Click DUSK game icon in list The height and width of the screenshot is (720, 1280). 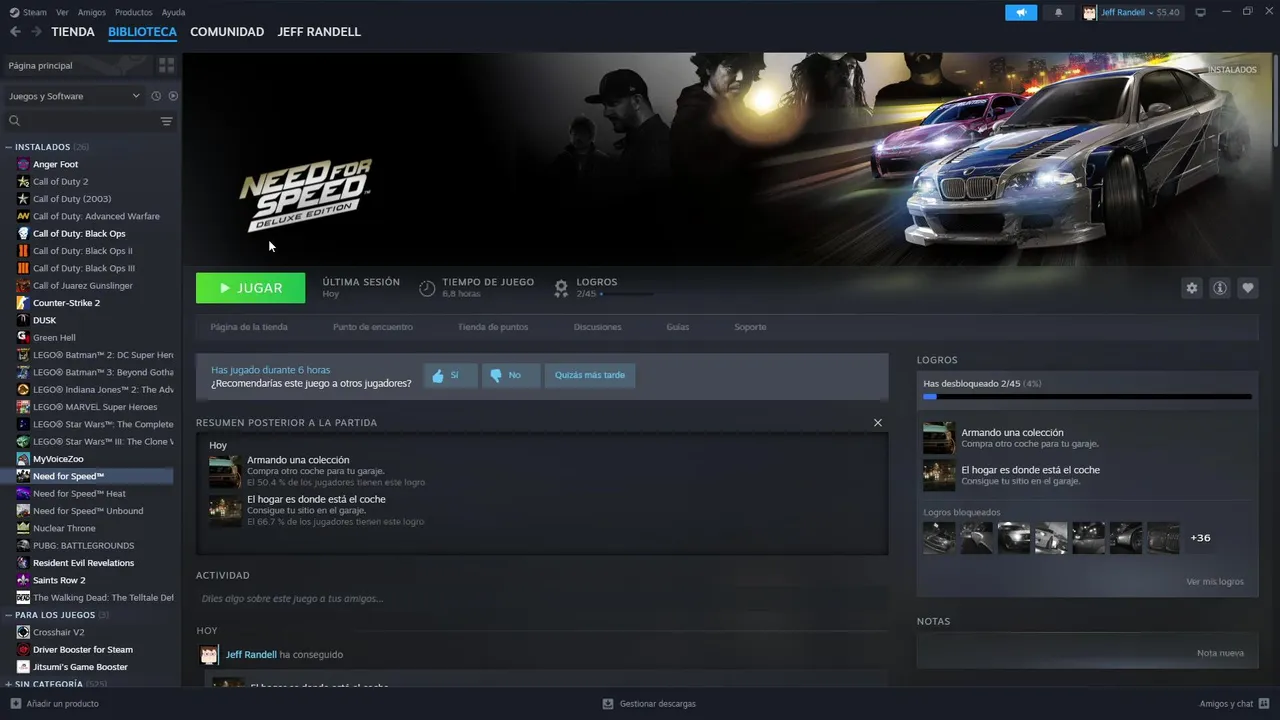pos(23,320)
